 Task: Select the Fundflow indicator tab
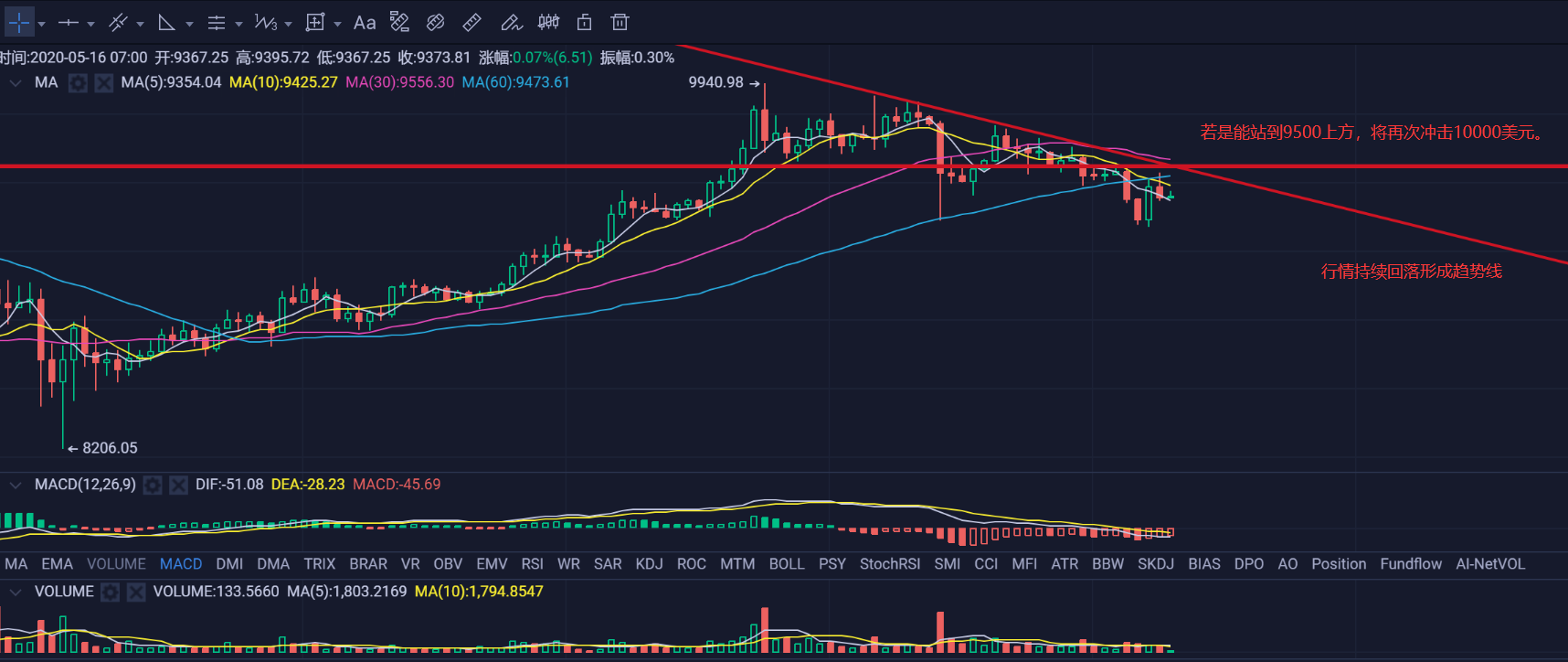(1411, 564)
